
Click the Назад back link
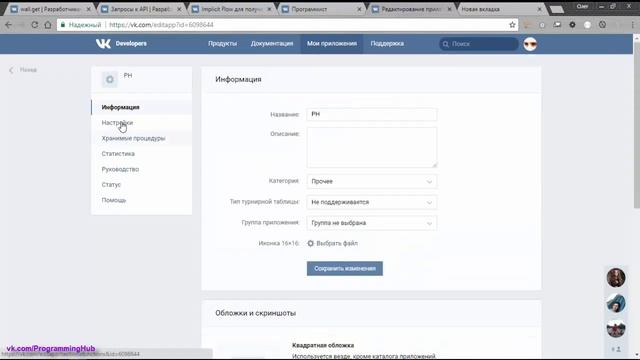coord(23,70)
